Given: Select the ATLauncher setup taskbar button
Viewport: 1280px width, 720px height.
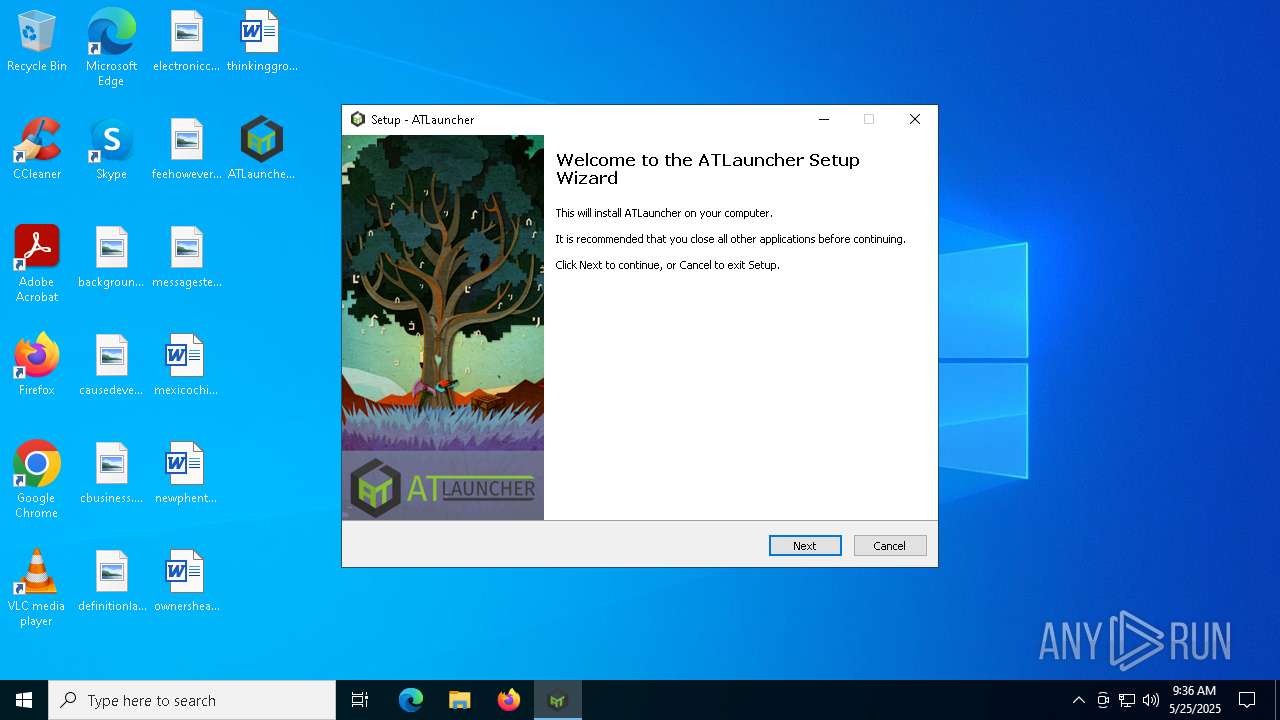Looking at the screenshot, I should (x=558, y=700).
